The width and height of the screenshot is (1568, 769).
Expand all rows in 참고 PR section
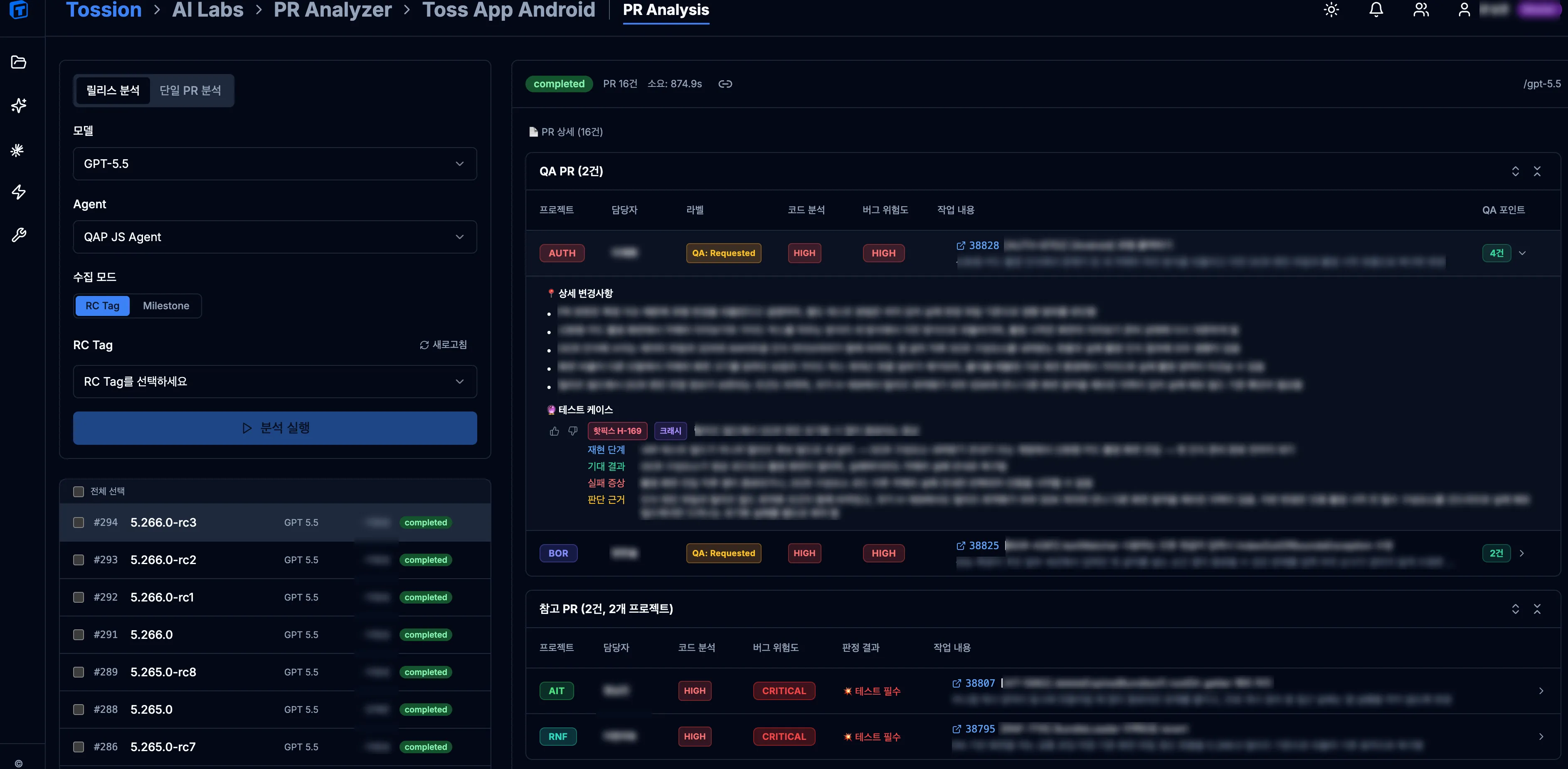pos(1515,609)
